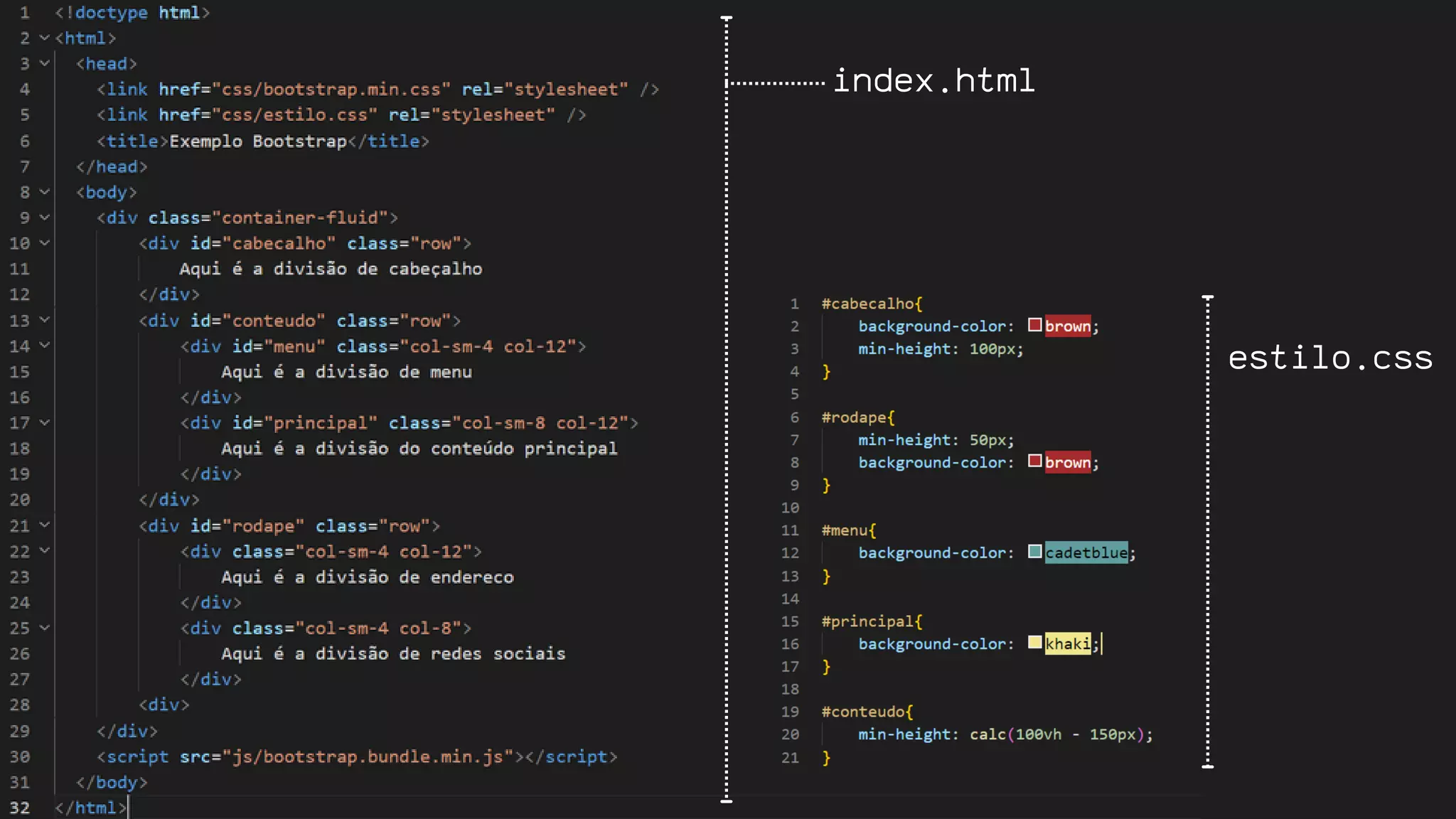This screenshot has height=819, width=1456.
Task: Click the text 'Aqui é a divisão de endereco'
Action: (368, 577)
